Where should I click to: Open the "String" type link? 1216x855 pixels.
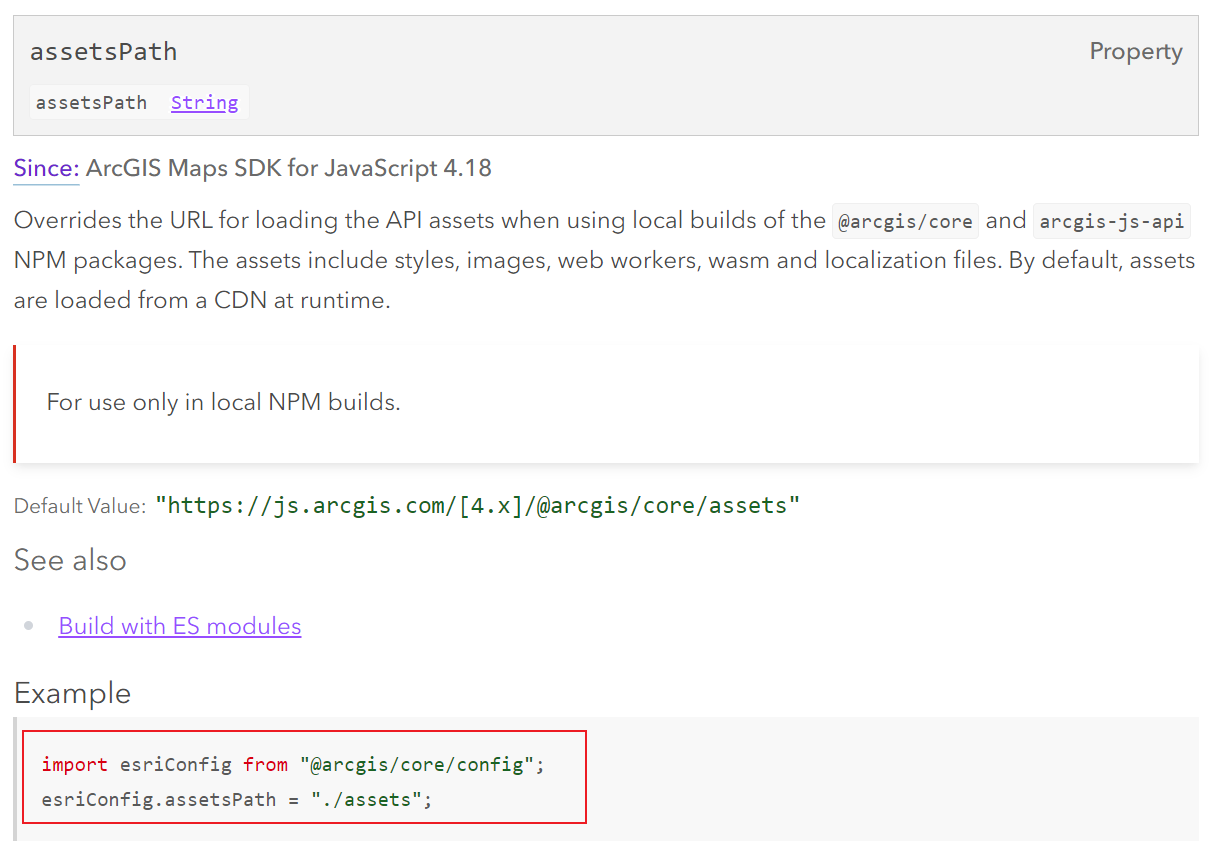tap(204, 102)
